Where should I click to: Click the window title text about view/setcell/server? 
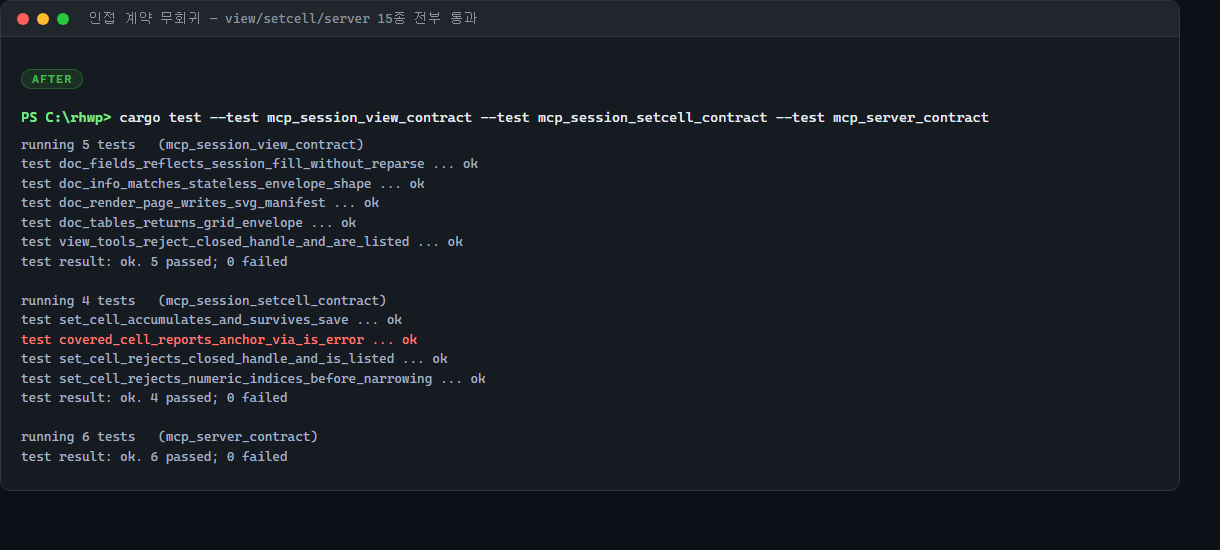283,18
